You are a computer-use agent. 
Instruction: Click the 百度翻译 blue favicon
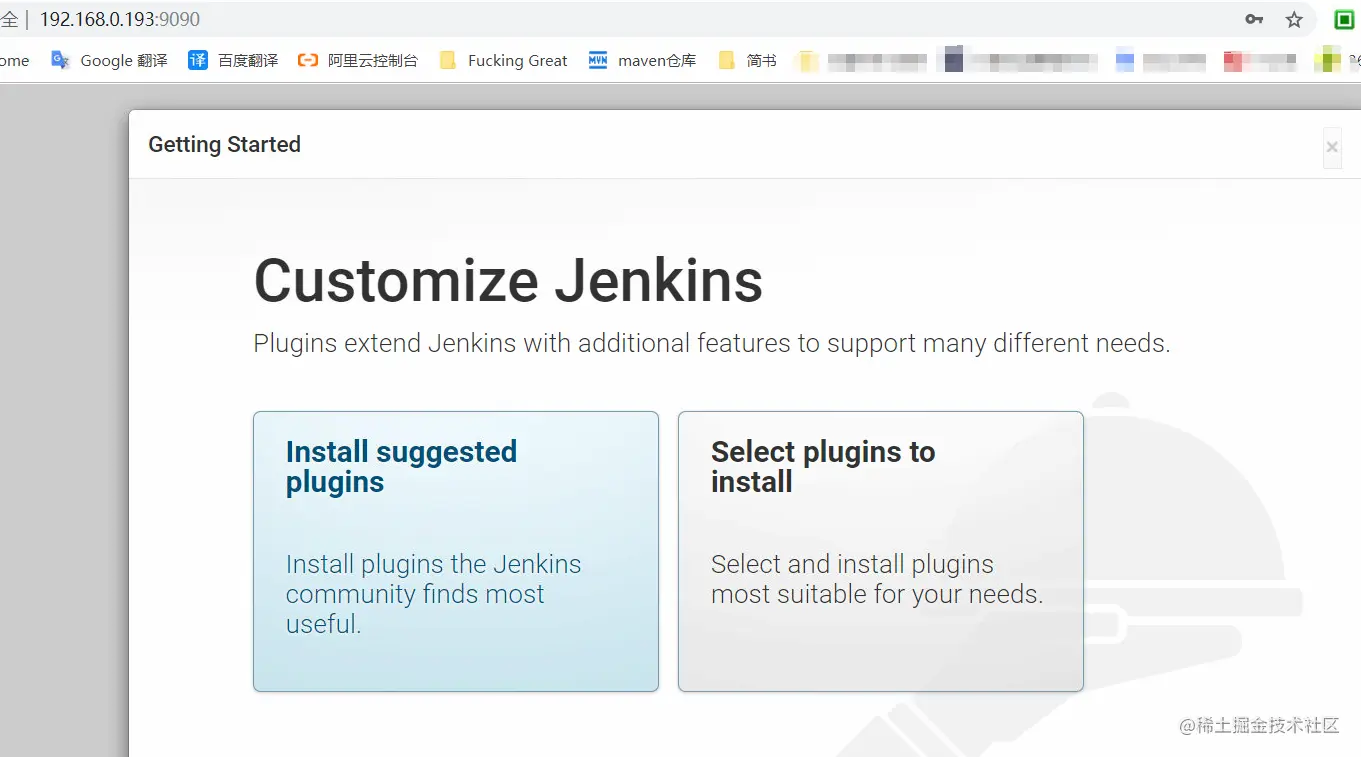click(198, 60)
